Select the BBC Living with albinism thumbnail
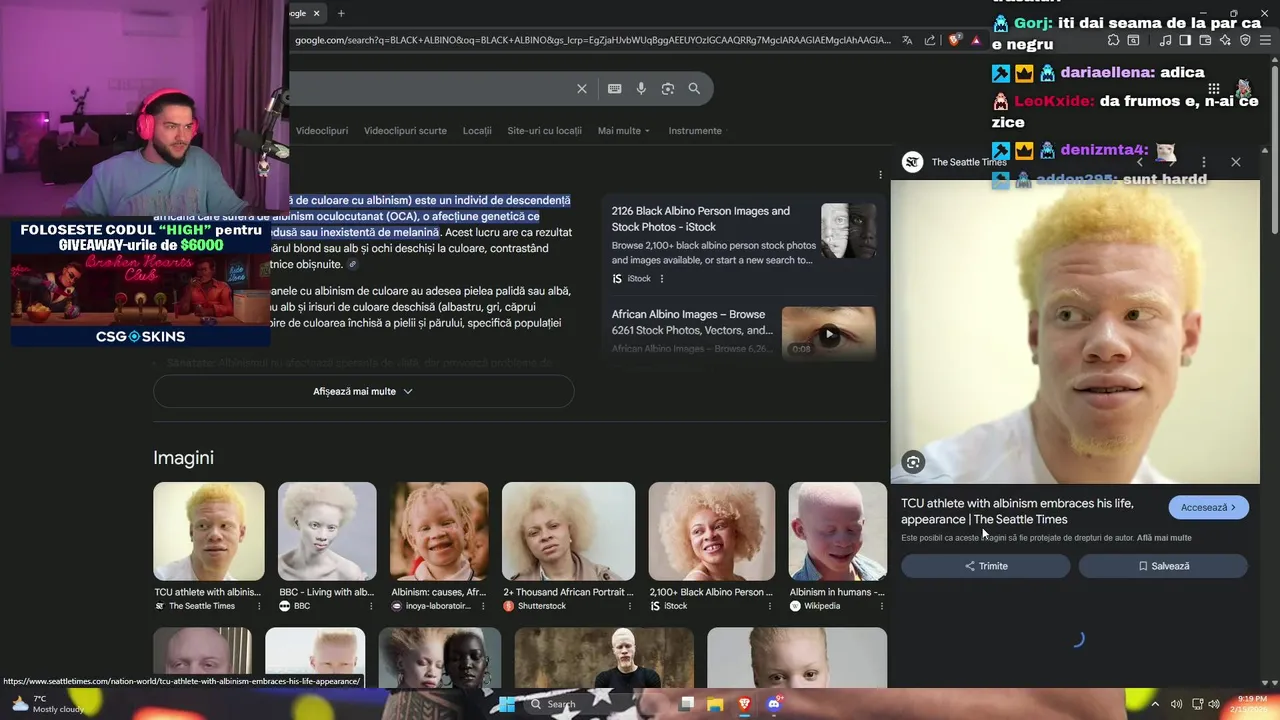 click(x=327, y=531)
